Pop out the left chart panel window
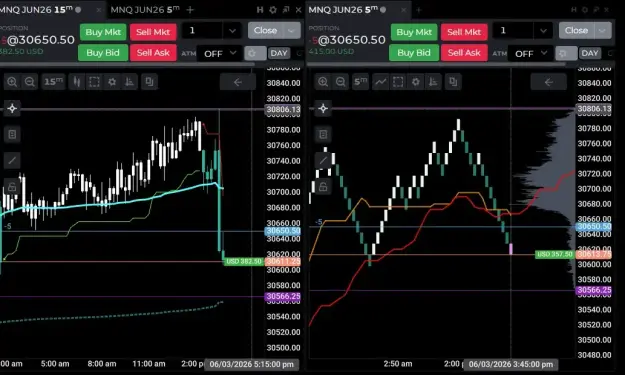The width and height of the screenshot is (625, 375). [x=286, y=10]
